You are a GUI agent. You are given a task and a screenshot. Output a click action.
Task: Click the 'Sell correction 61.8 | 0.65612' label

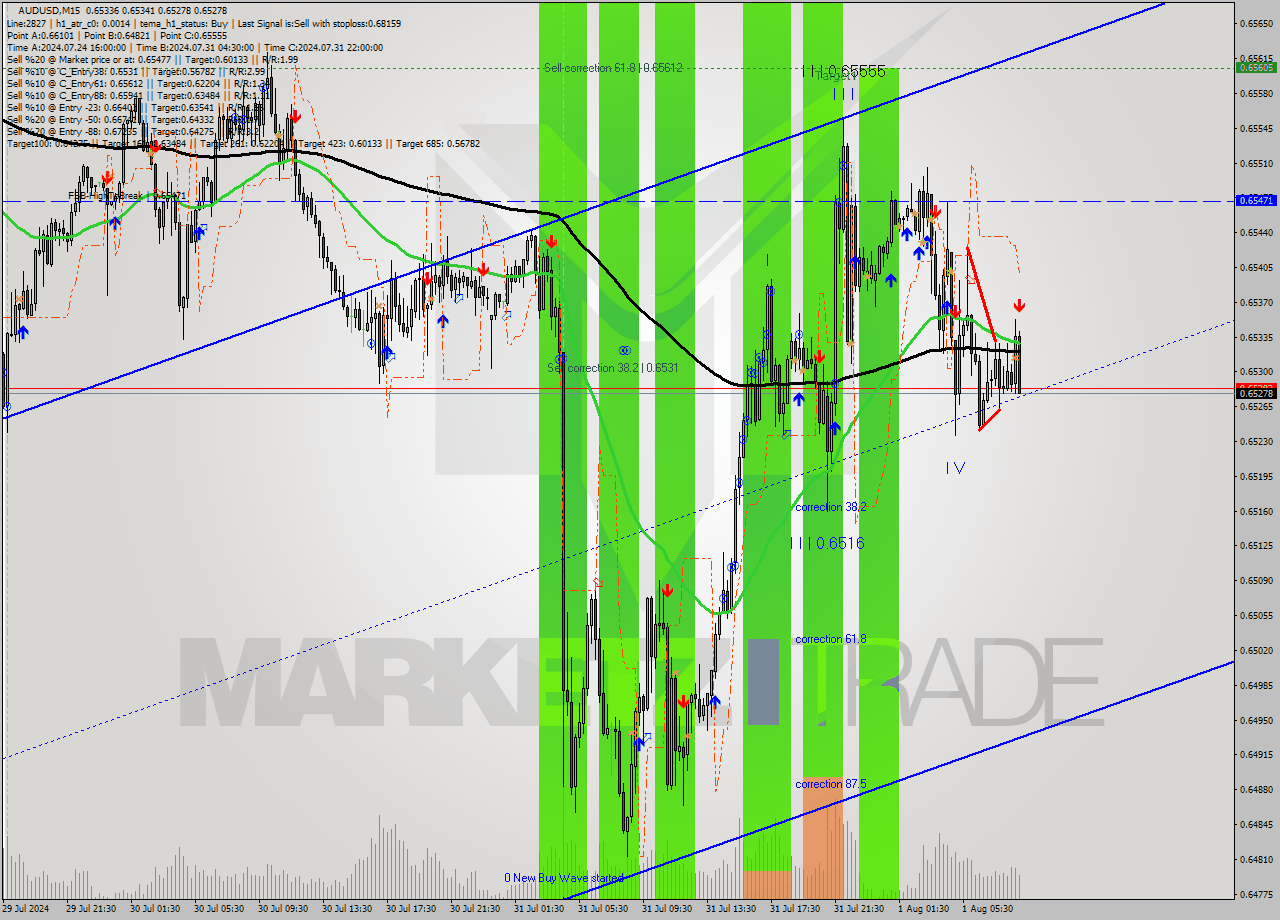[613, 68]
